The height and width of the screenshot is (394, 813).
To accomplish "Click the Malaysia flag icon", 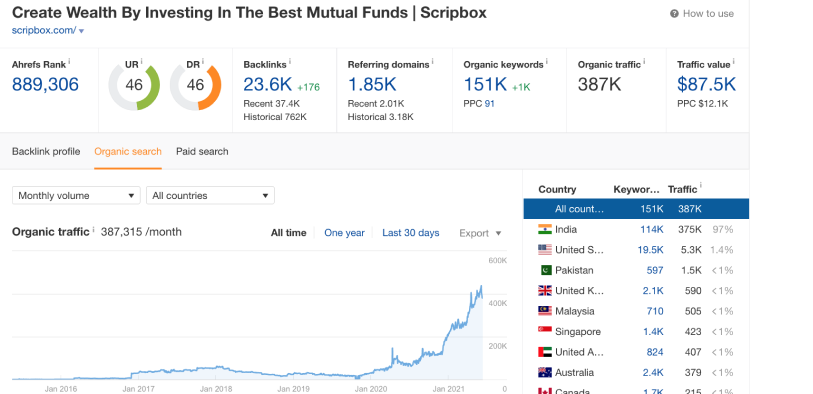I will 545,311.
